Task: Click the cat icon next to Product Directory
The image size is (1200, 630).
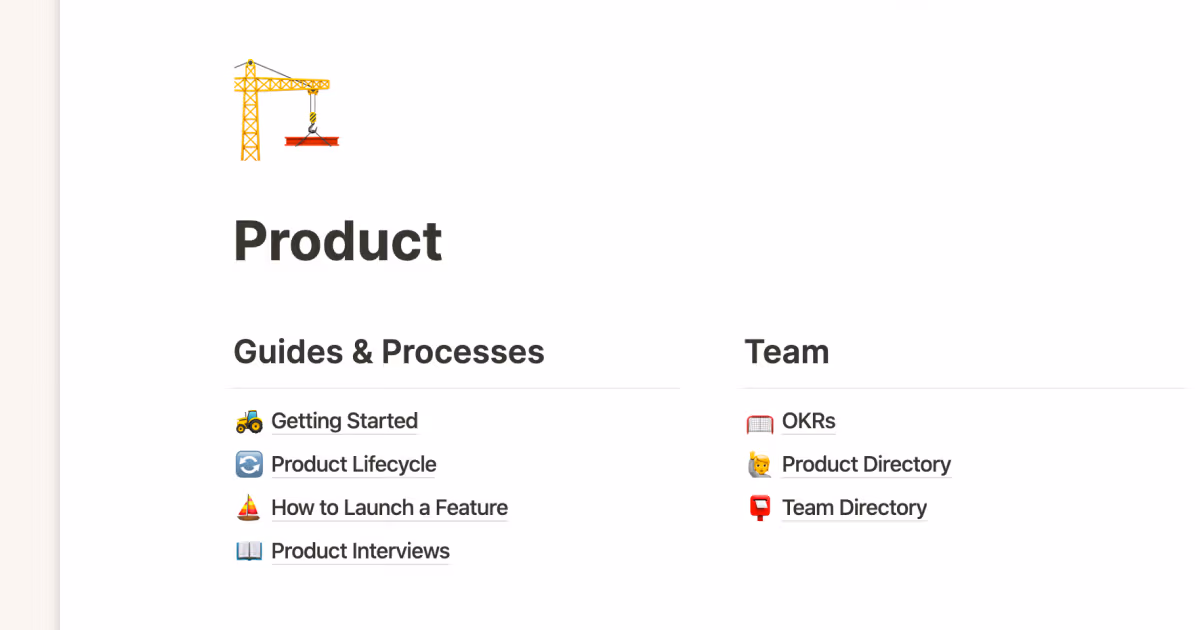Action: point(759,464)
